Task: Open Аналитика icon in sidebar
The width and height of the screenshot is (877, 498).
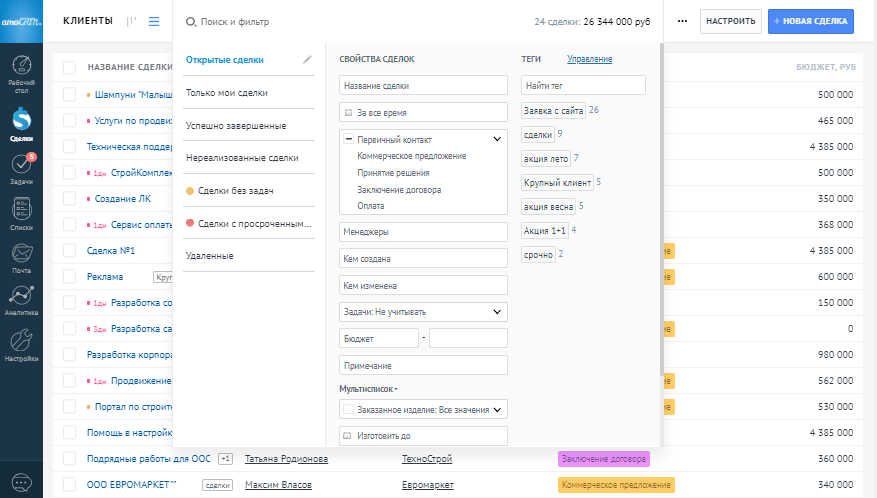Action: (x=21, y=299)
